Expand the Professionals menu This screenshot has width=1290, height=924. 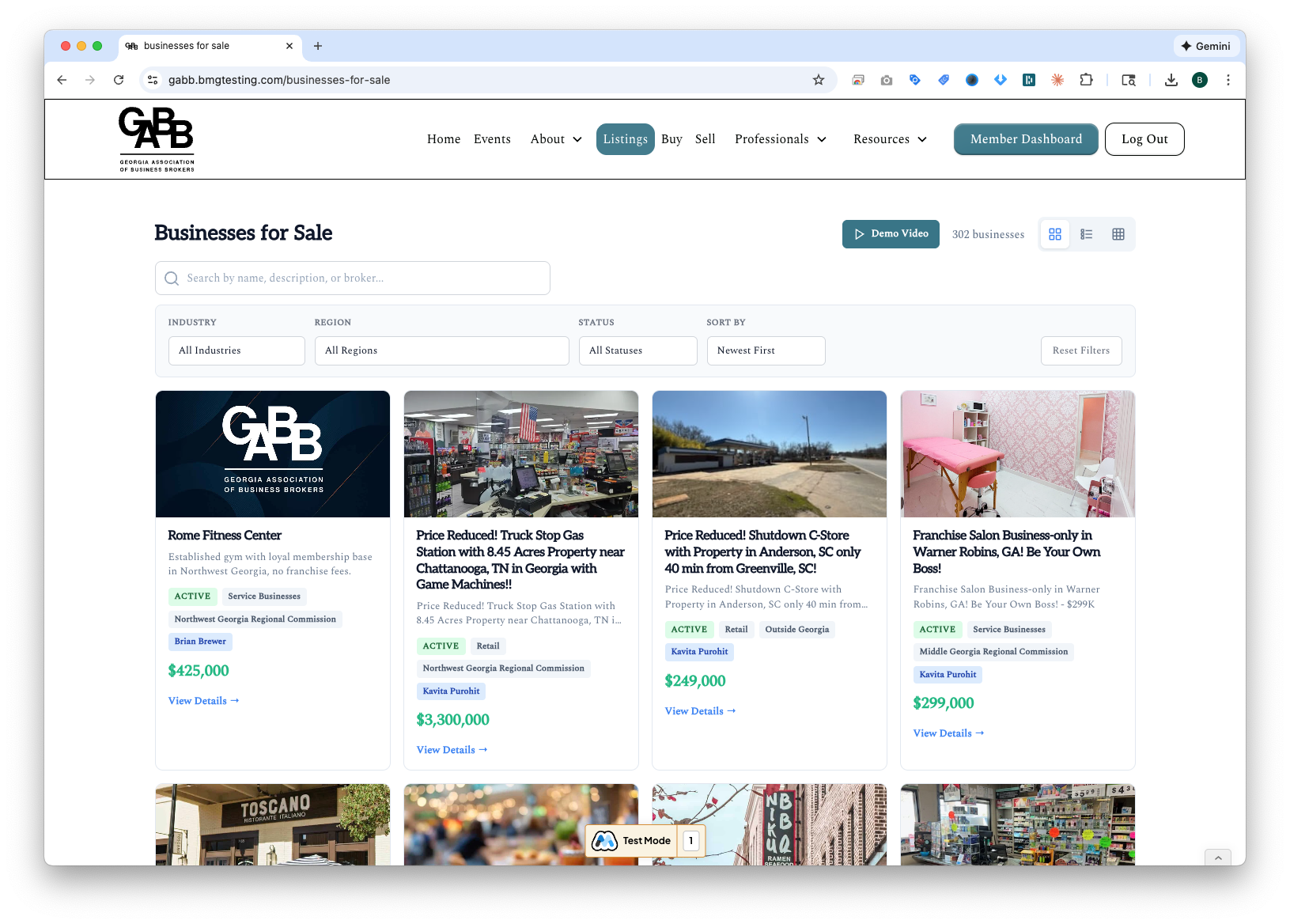(781, 139)
